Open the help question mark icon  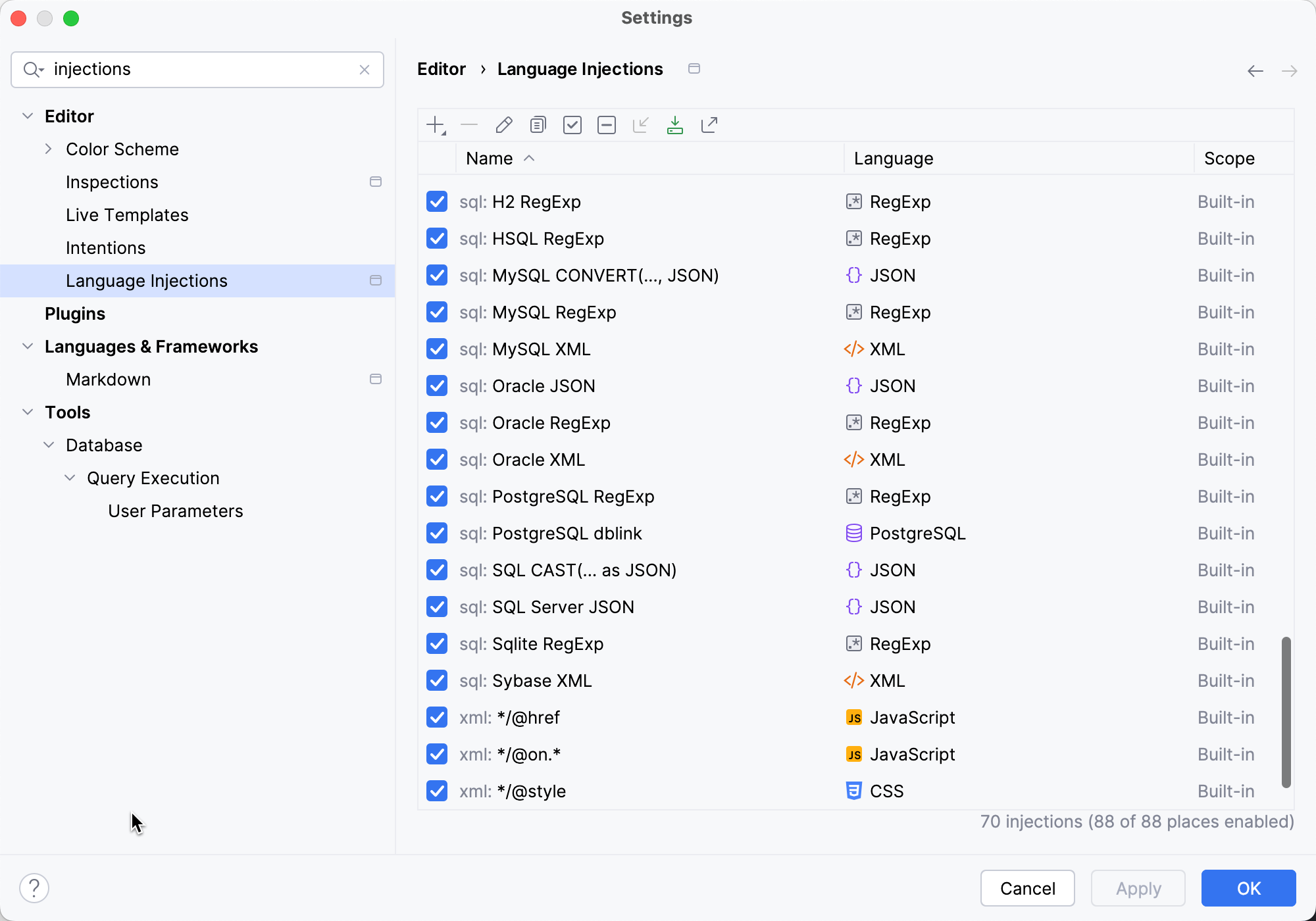[35, 887]
